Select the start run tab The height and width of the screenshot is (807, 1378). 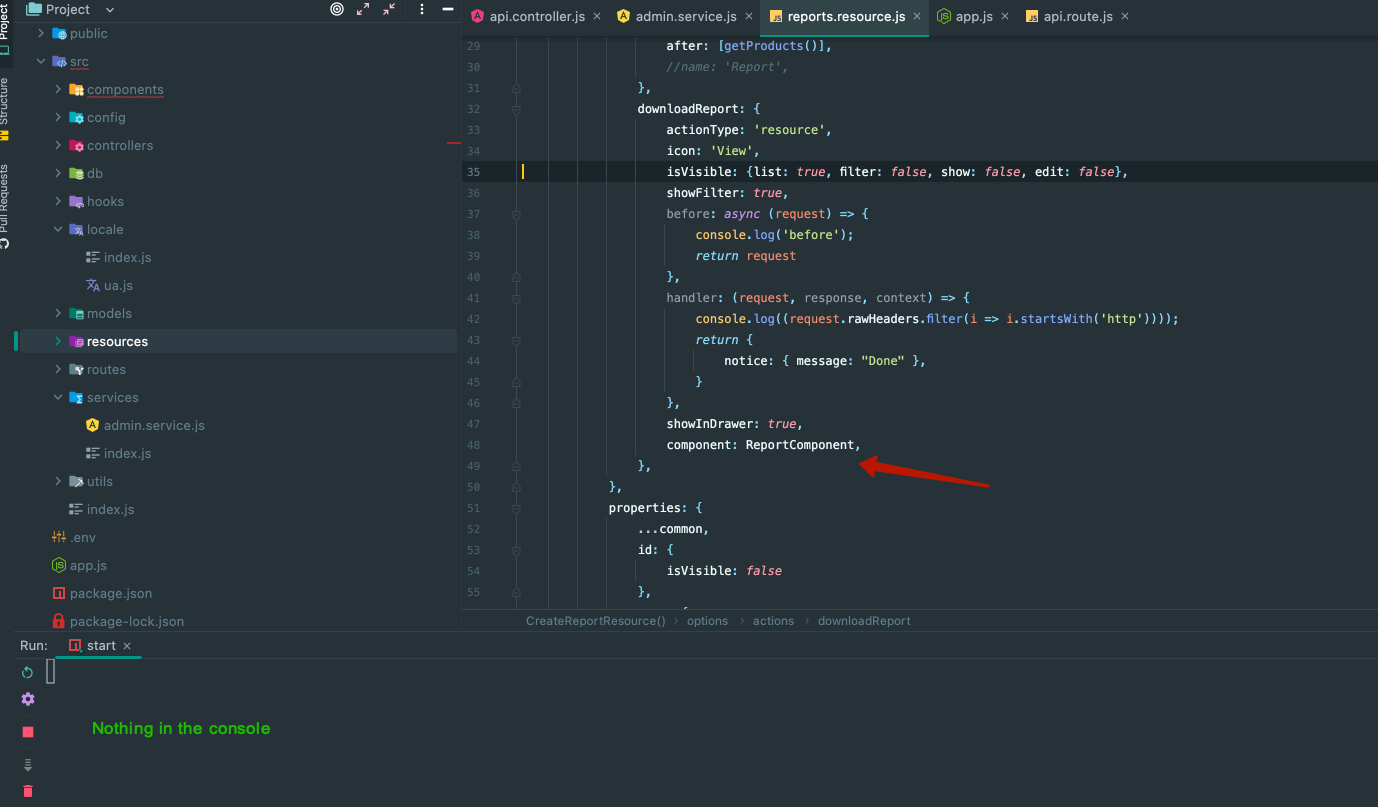[x=100, y=645]
